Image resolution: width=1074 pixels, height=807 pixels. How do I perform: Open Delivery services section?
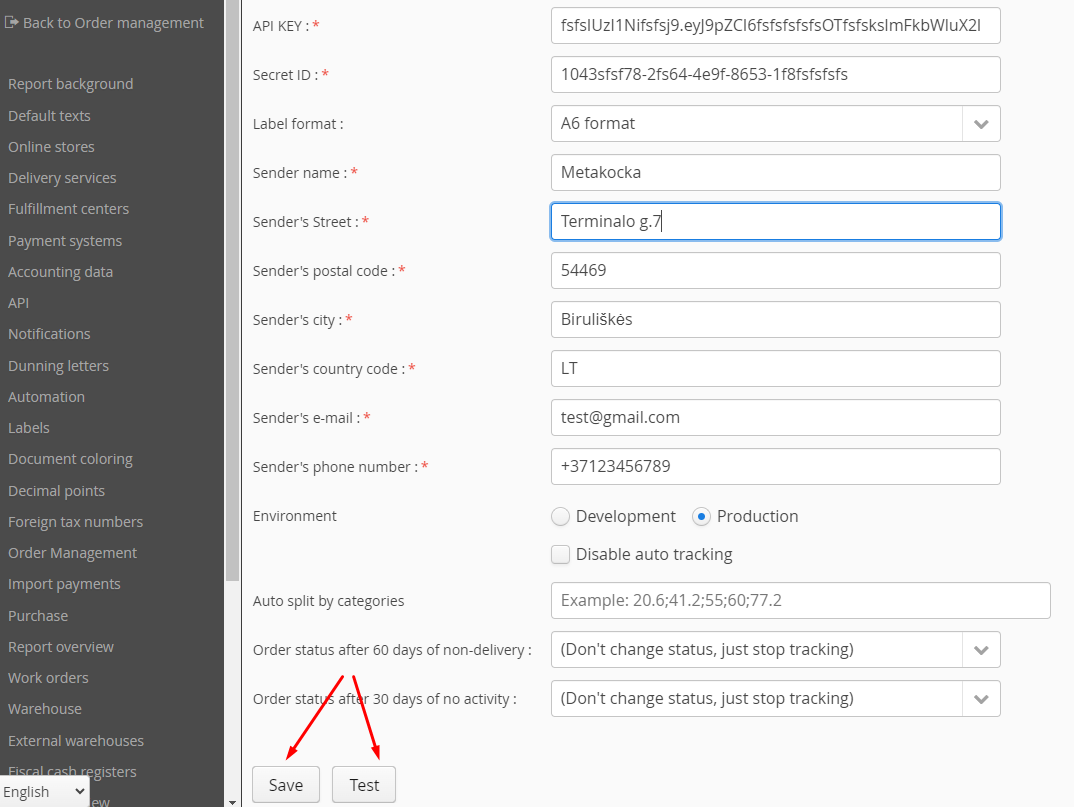coord(62,177)
